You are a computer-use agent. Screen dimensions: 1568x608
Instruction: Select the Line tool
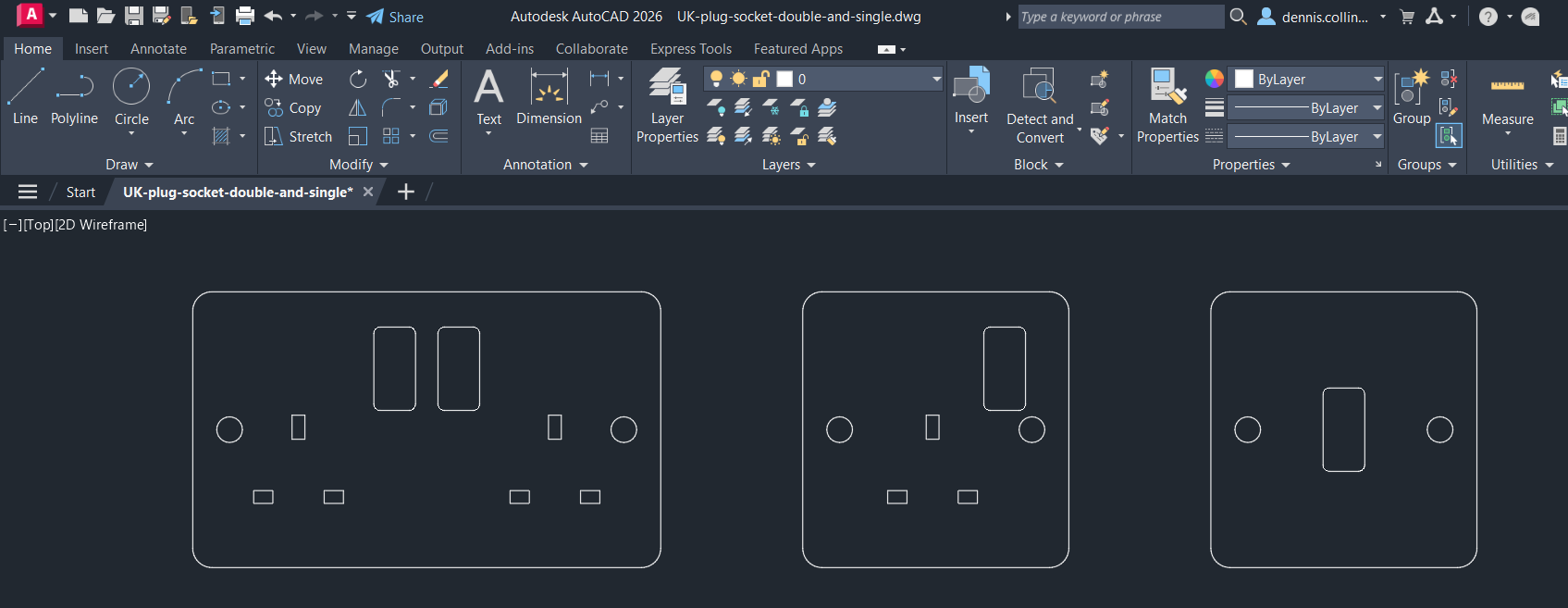25,97
